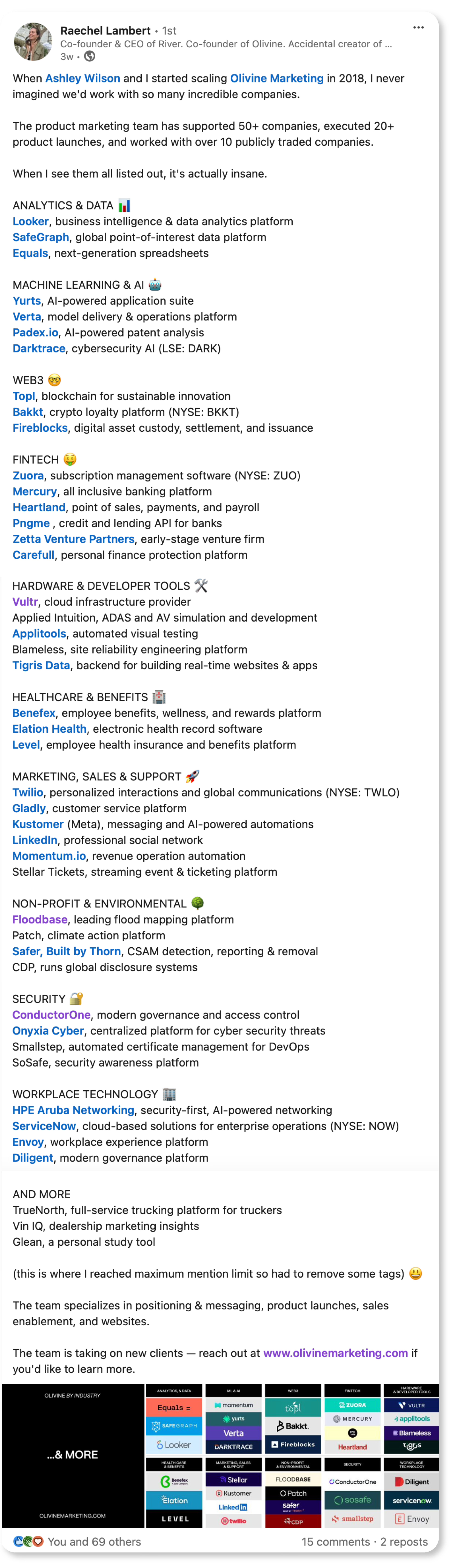
Task: Visit www.olivinemarketing.com link
Action: pyautogui.click(x=335, y=1353)
